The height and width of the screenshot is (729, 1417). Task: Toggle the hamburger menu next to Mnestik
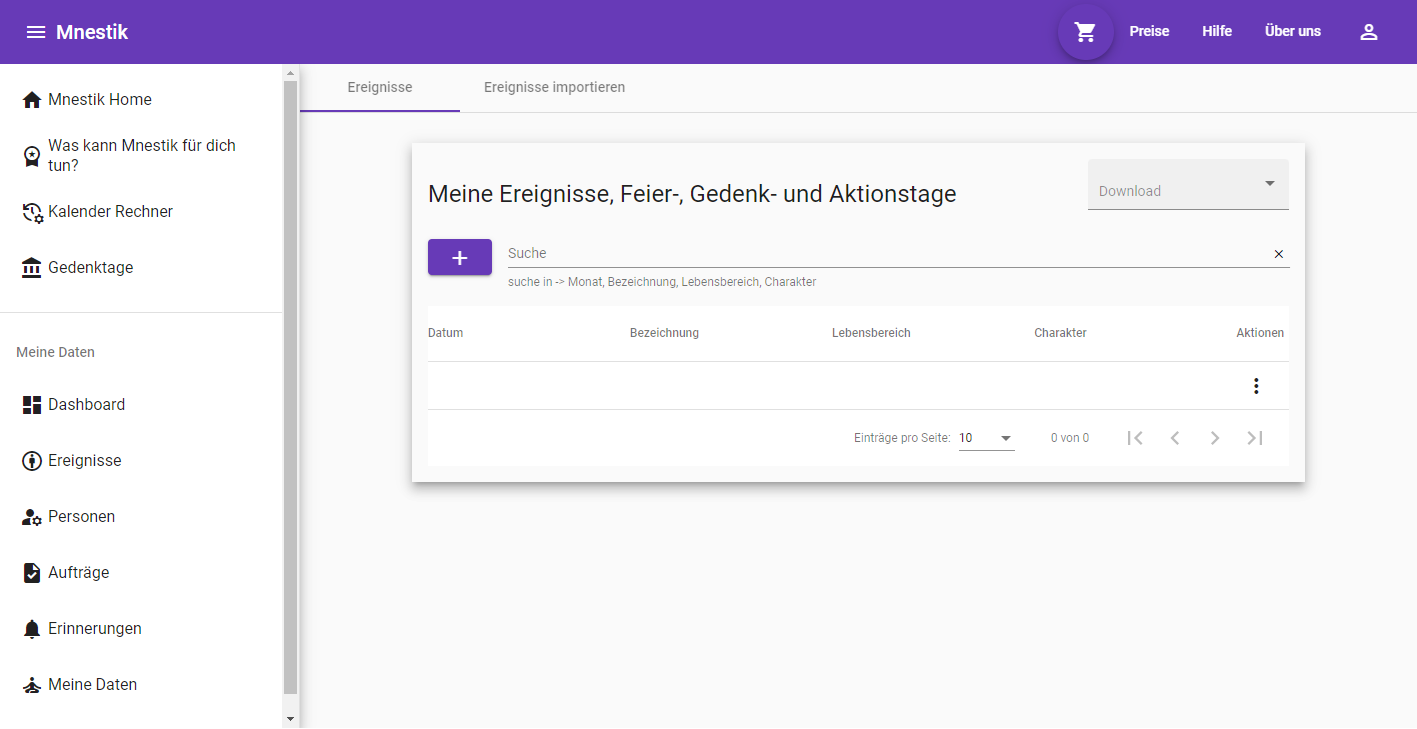coord(36,32)
